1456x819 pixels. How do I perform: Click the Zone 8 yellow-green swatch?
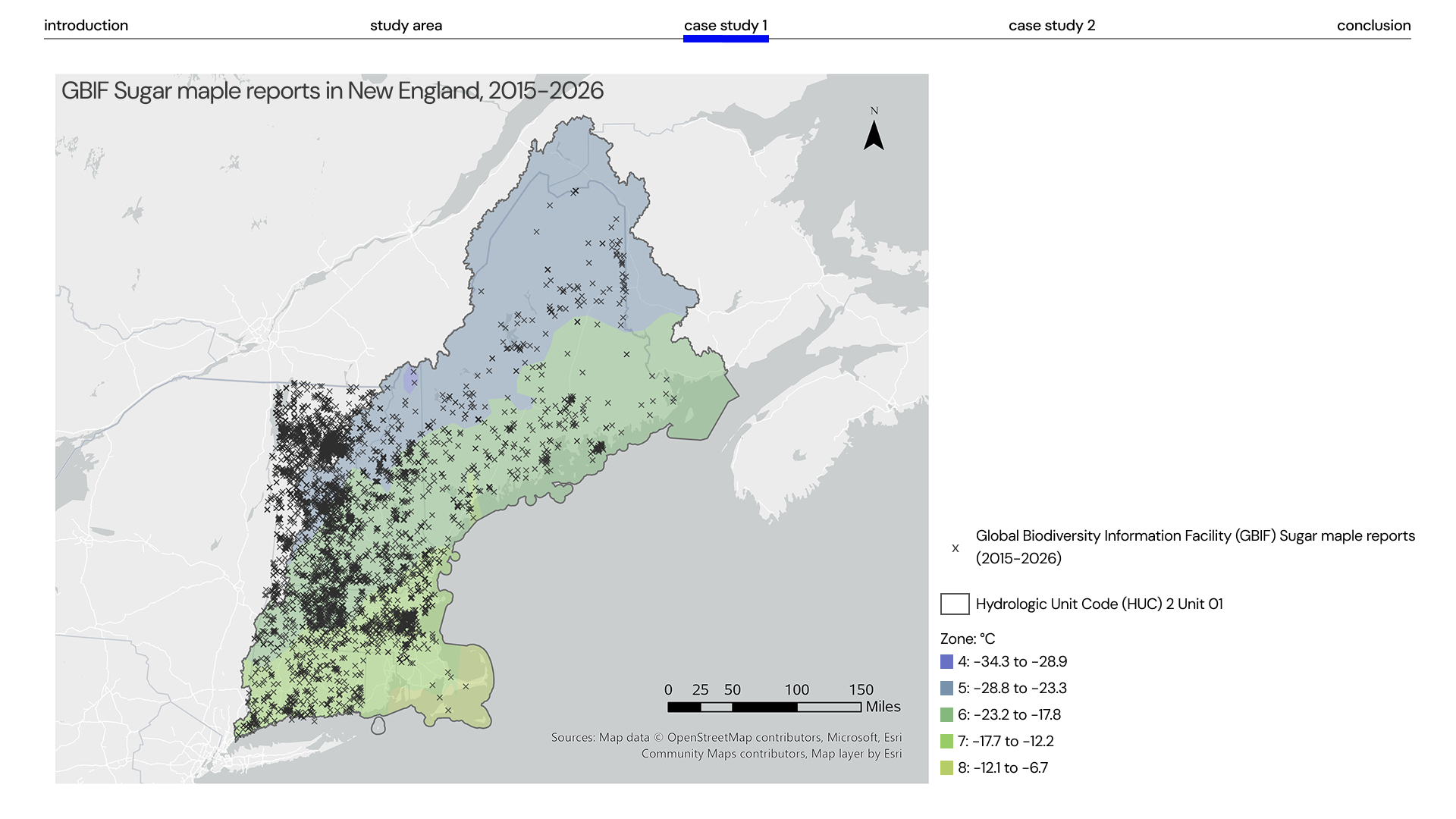(946, 767)
